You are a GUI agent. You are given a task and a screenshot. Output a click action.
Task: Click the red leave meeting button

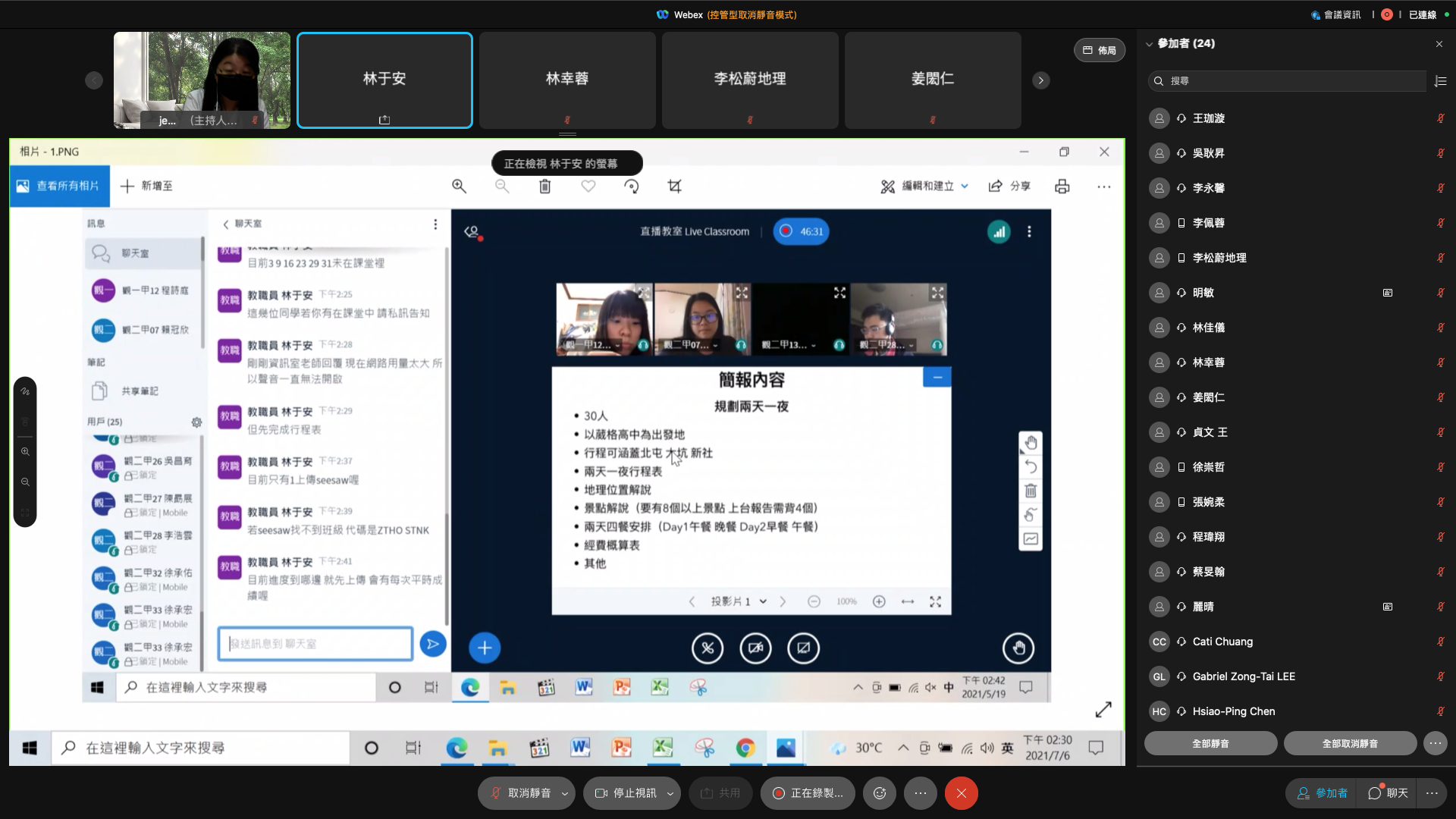(961, 793)
